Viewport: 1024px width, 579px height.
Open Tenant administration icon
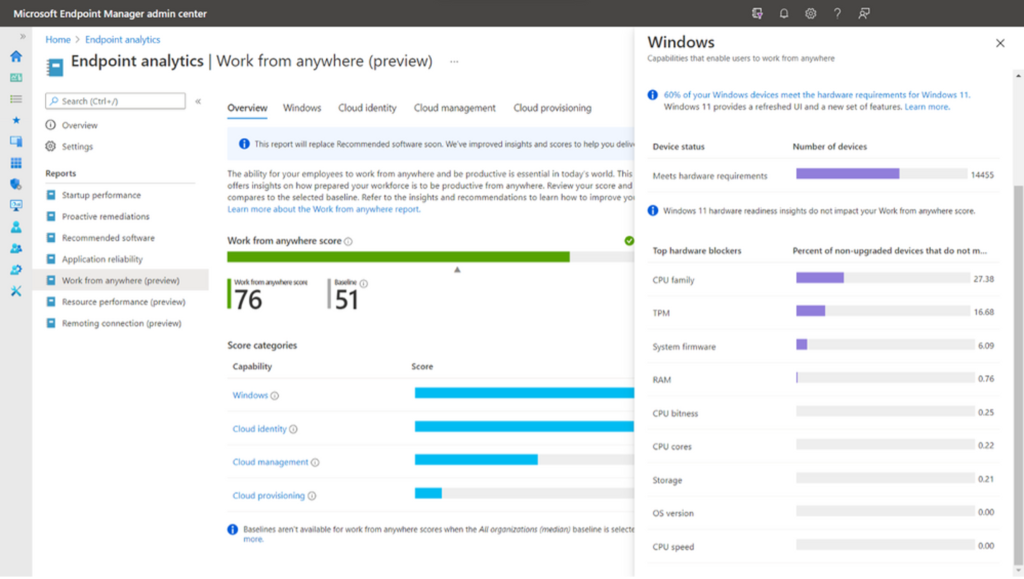point(16,270)
